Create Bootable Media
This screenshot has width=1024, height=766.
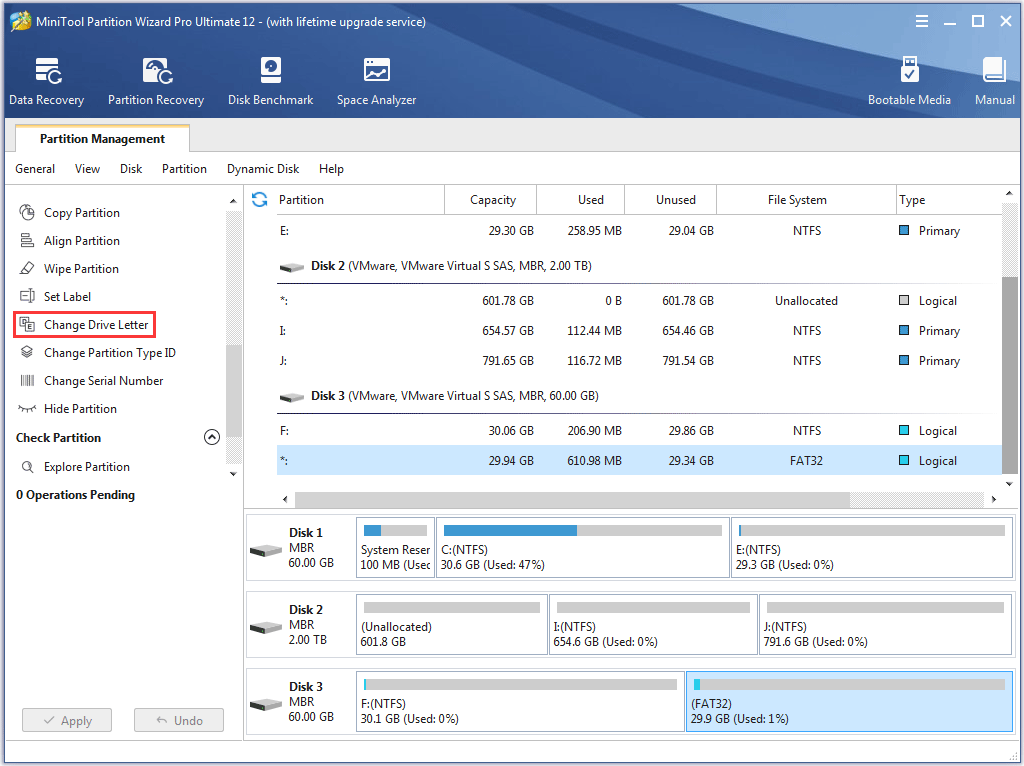(x=909, y=82)
